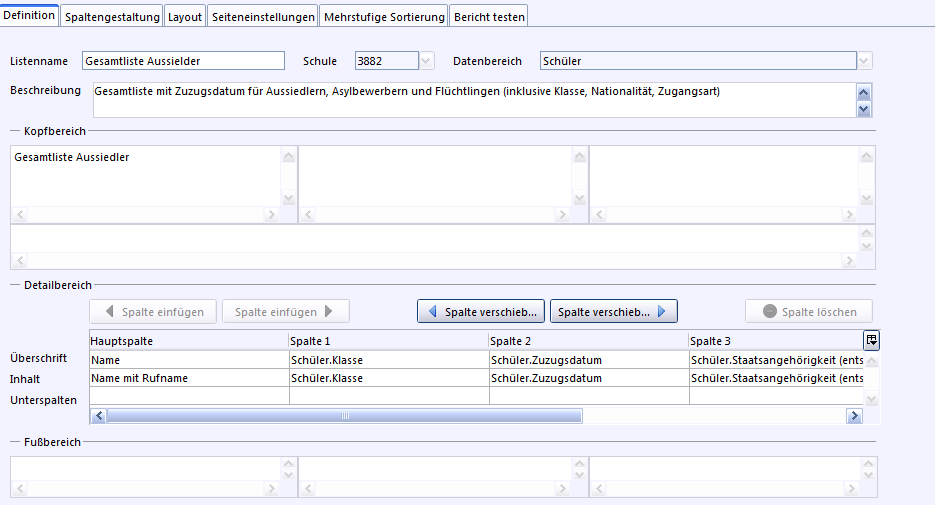Click the left Fußbereich text box
Screen dimensions: 935x505
tap(145, 469)
